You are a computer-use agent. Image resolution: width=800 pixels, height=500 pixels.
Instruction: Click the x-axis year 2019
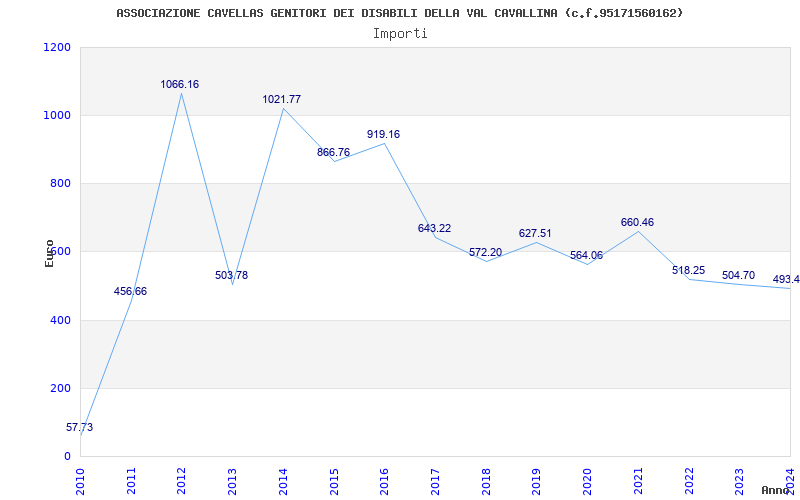coord(536,481)
